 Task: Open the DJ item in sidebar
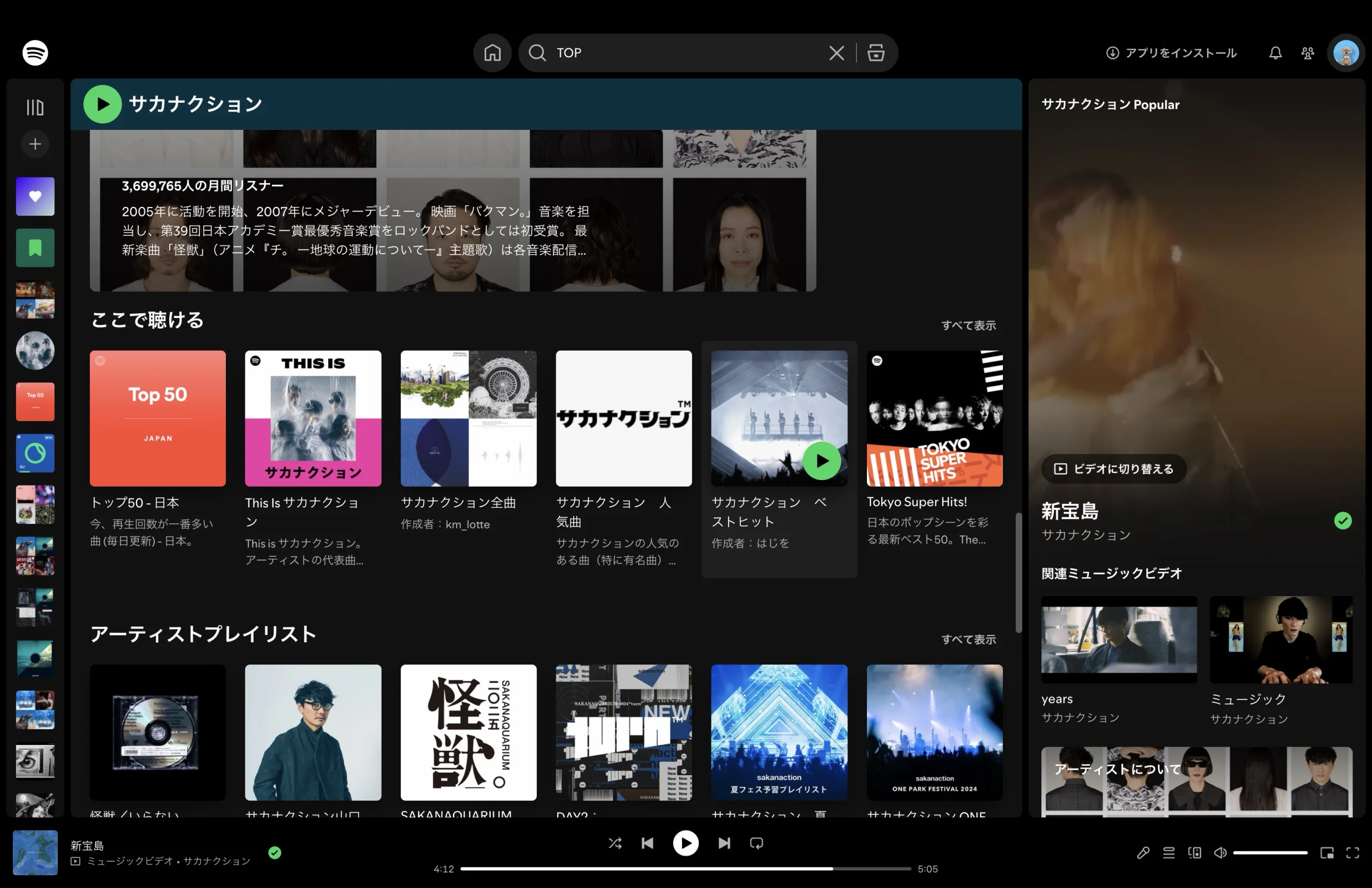[35, 453]
